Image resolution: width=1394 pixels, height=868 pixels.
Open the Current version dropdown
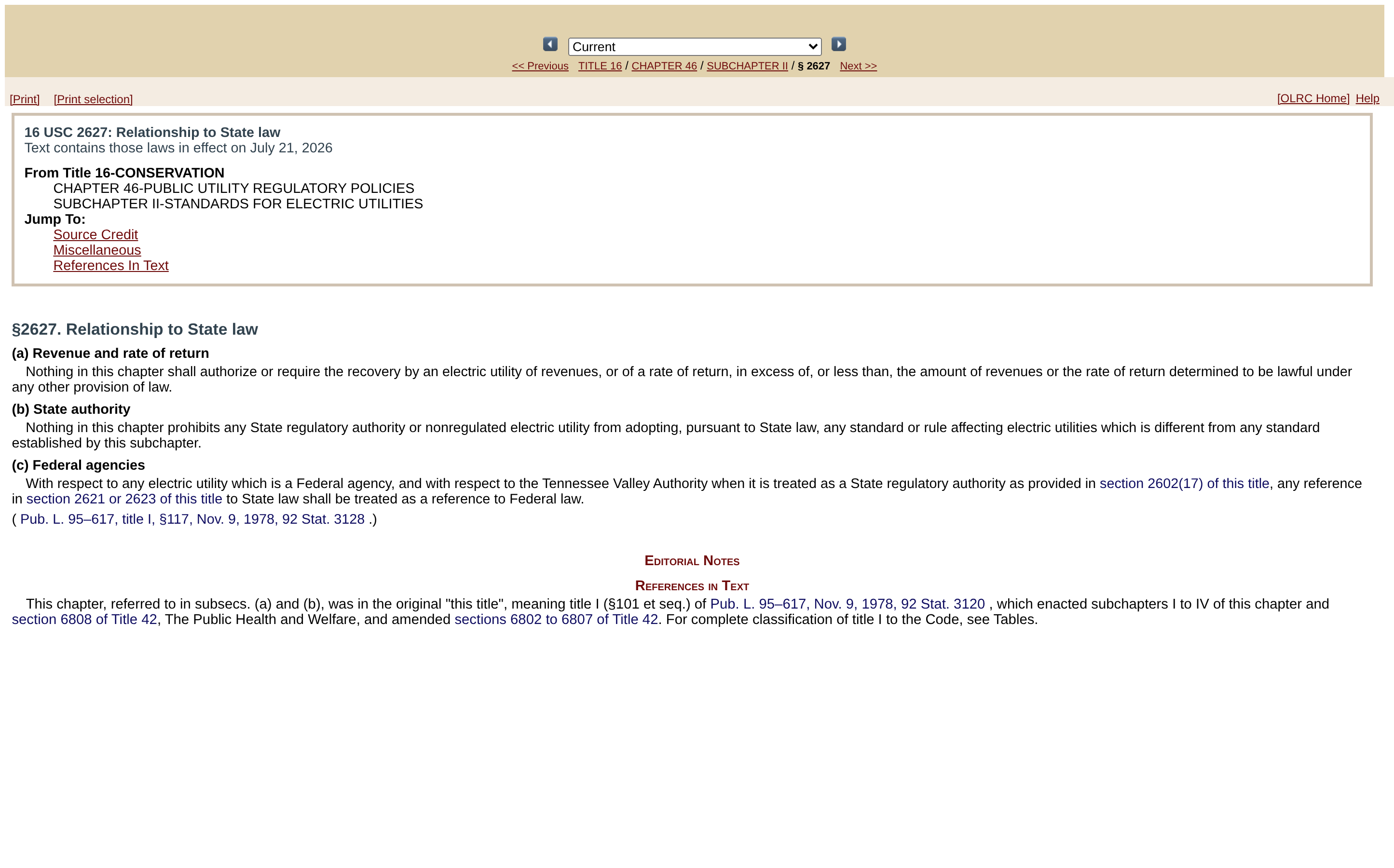point(695,46)
